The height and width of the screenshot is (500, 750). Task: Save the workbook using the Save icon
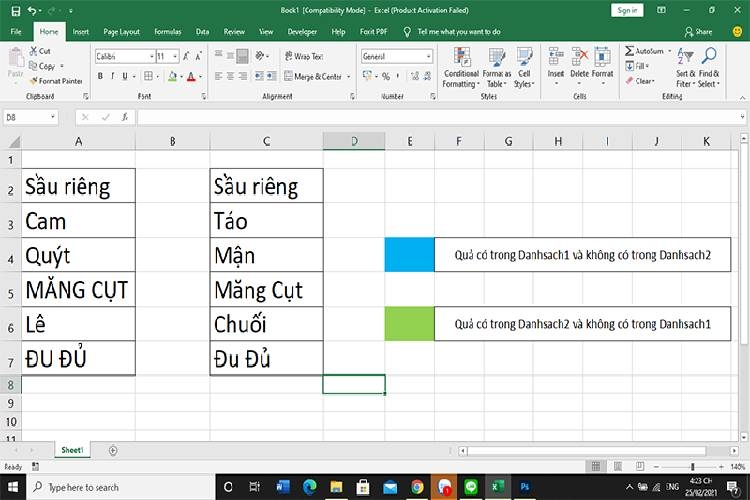point(16,11)
